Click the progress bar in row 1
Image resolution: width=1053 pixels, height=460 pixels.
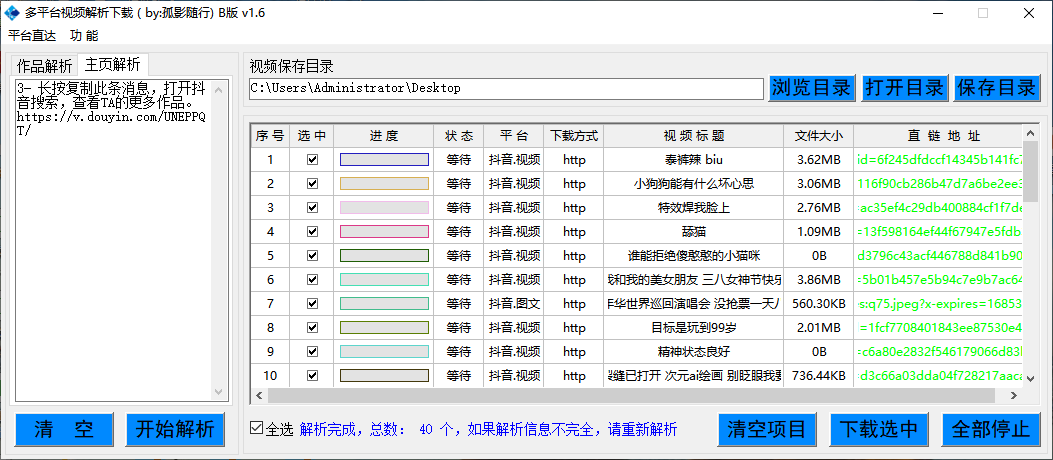(x=384, y=160)
